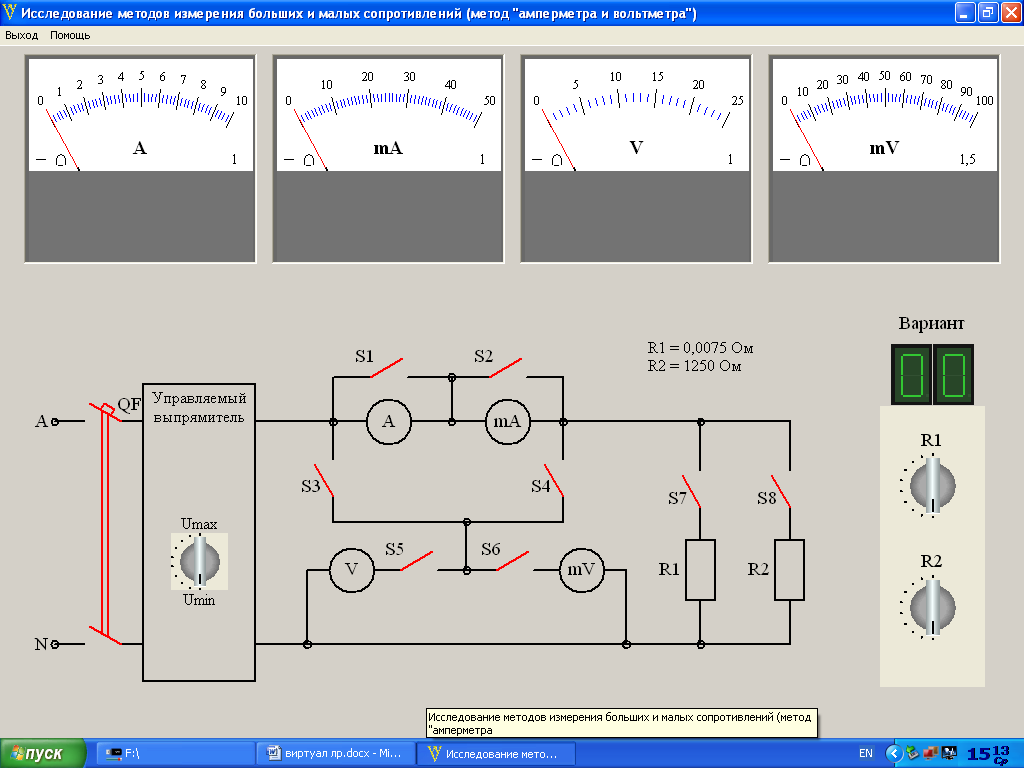Adjust the Umax/Umin rectifier voltage knob
The image size is (1024, 768).
(199, 561)
